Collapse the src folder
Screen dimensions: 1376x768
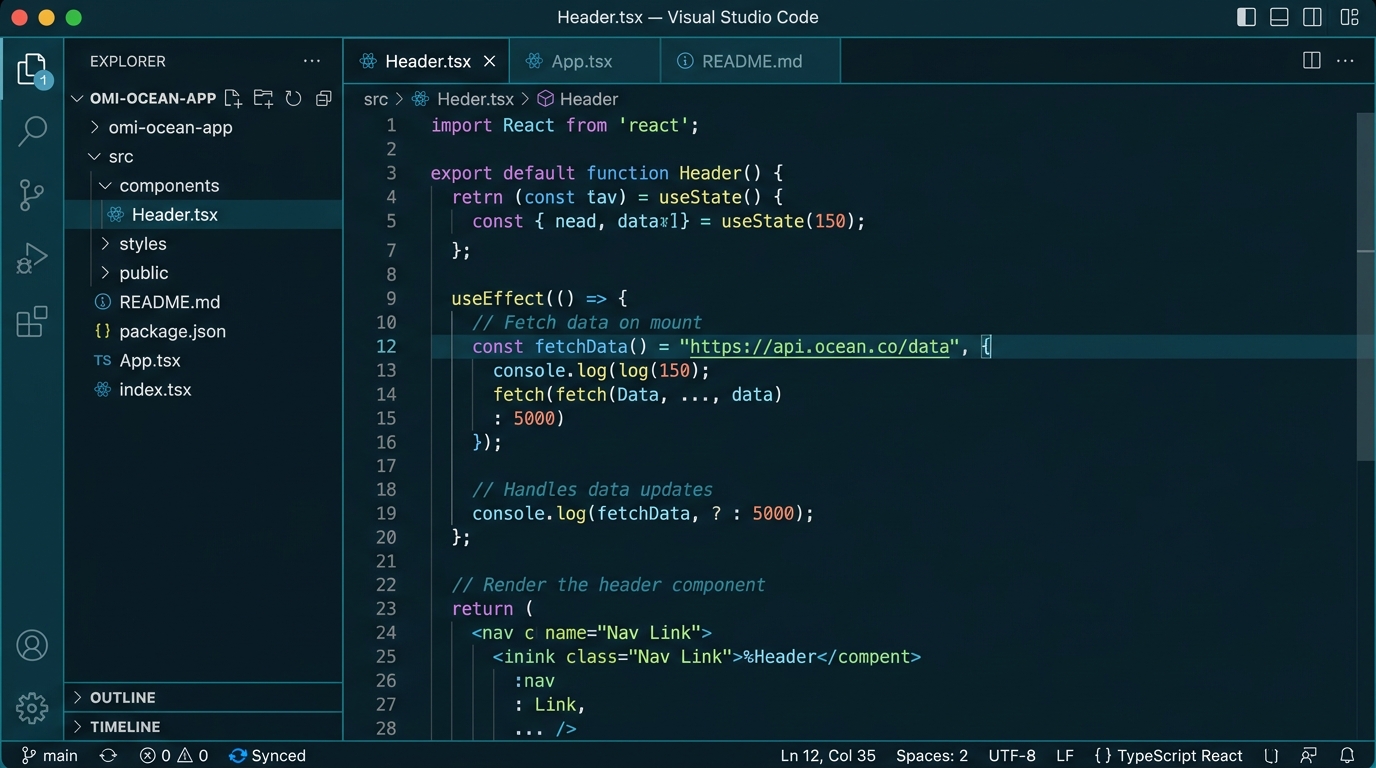point(94,156)
